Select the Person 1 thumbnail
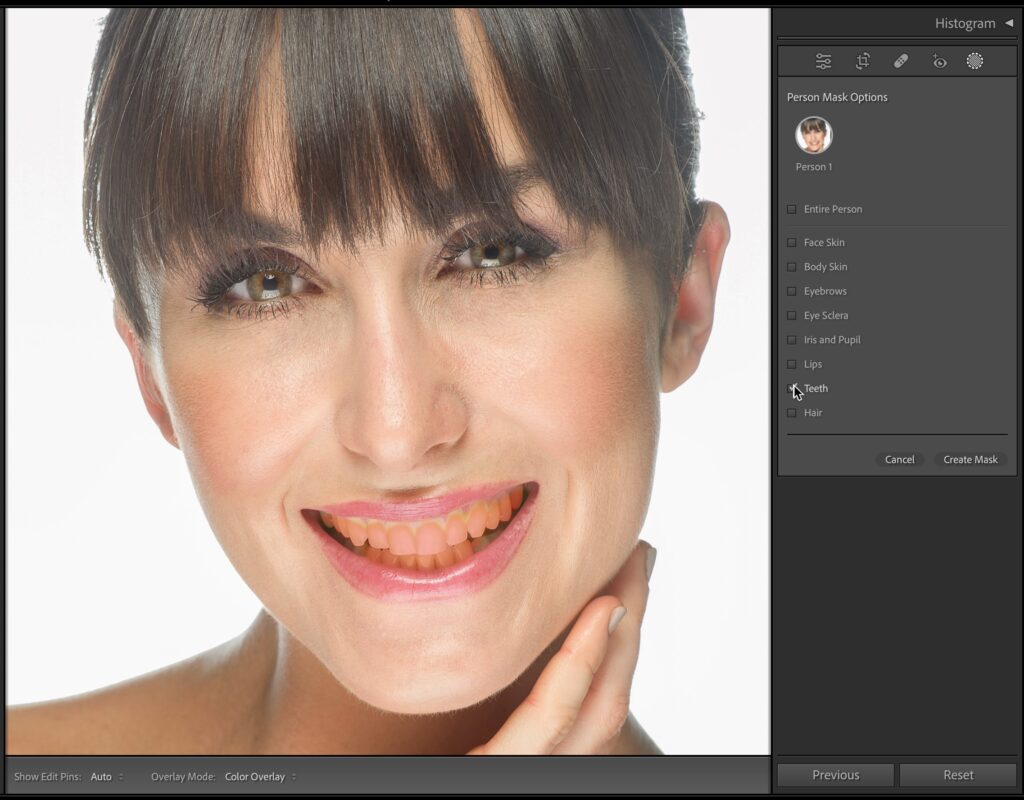1024x800 pixels. pos(813,135)
